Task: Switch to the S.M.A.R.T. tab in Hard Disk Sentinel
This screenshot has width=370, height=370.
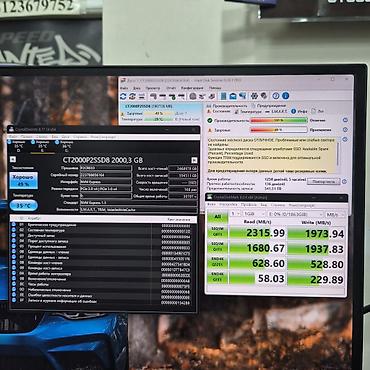Action: 277,112
